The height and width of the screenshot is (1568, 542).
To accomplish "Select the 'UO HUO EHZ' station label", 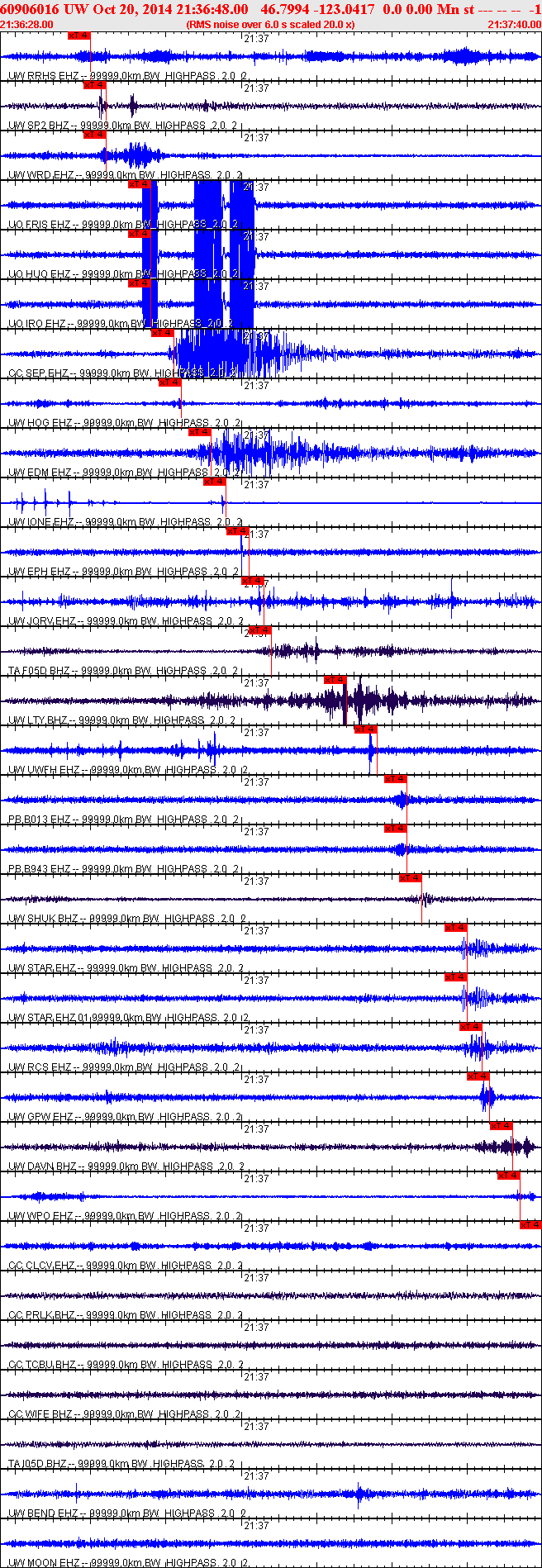I will click(x=40, y=274).
